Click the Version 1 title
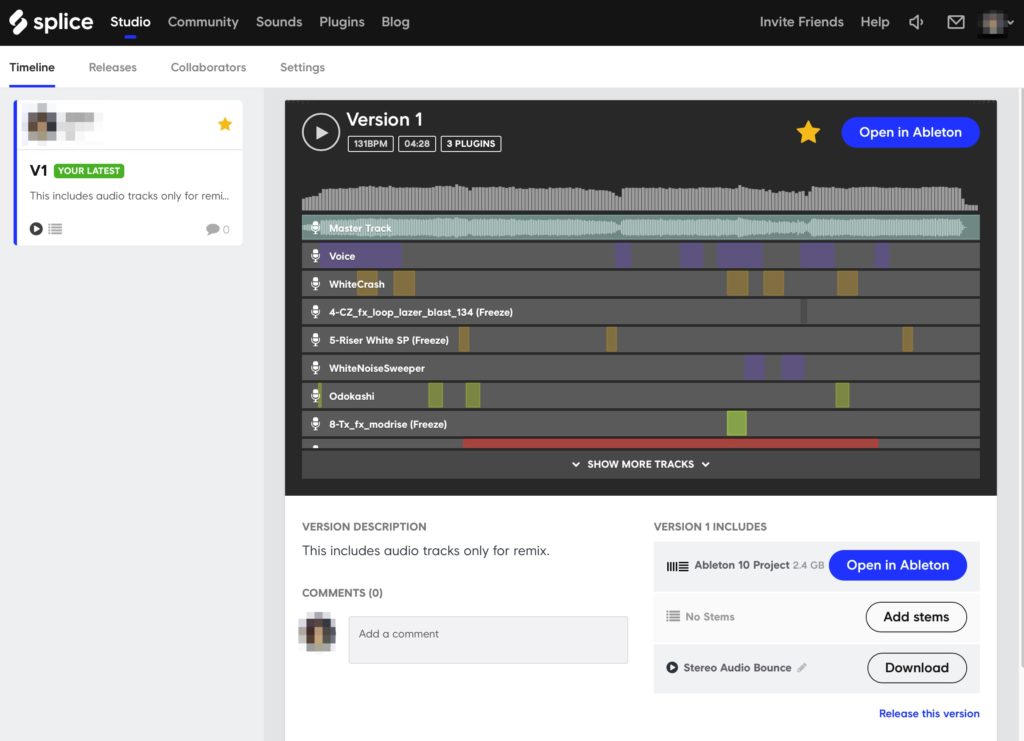The height and width of the screenshot is (741, 1024). (x=384, y=119)
